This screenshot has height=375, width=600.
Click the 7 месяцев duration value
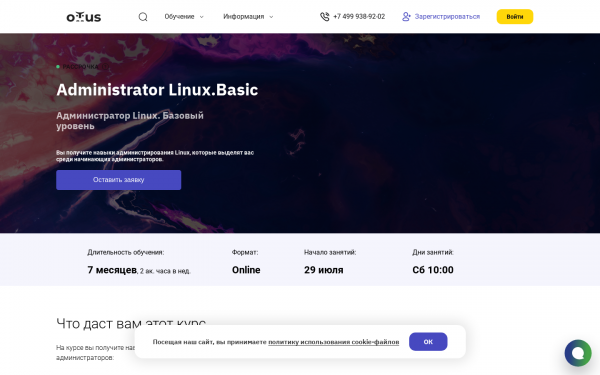pos(112,270)
